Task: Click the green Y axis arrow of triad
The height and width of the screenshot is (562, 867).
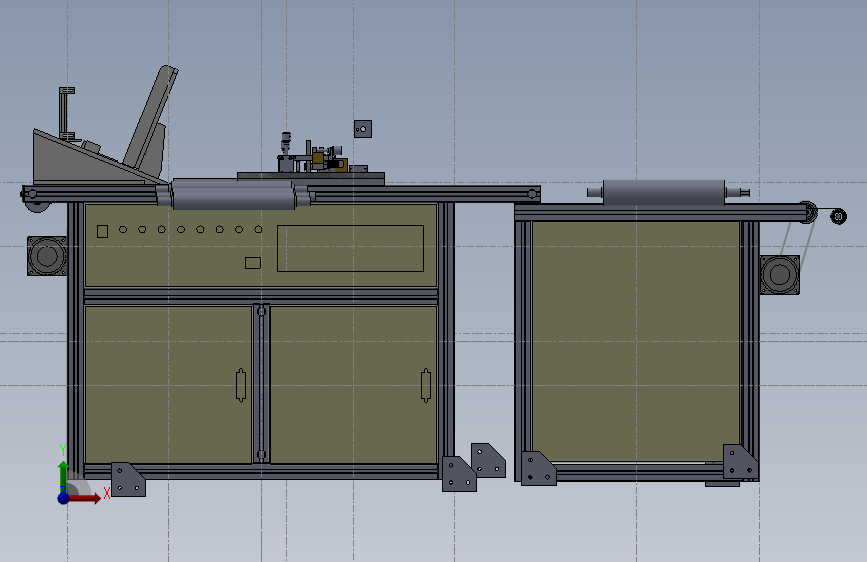Action: click(64, 473)
